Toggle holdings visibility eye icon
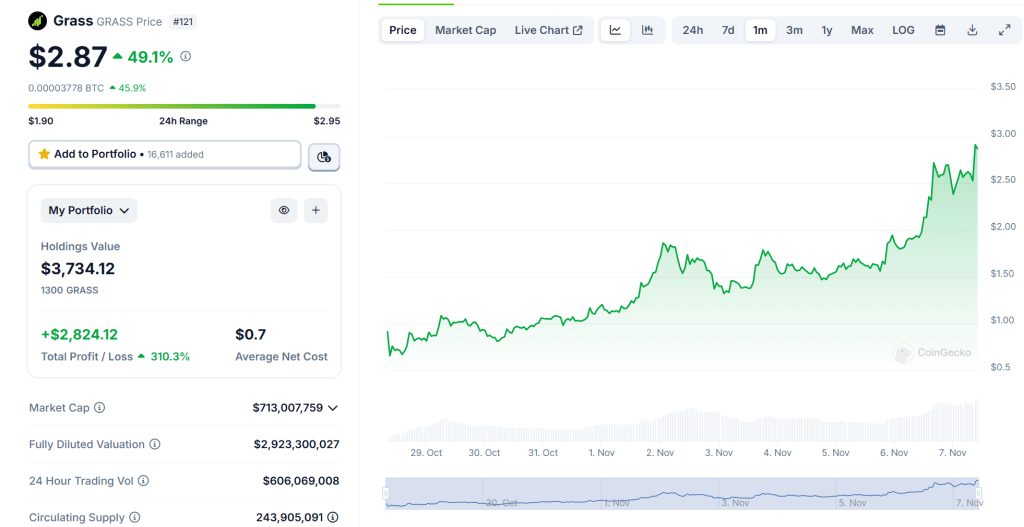 point(284,210)
